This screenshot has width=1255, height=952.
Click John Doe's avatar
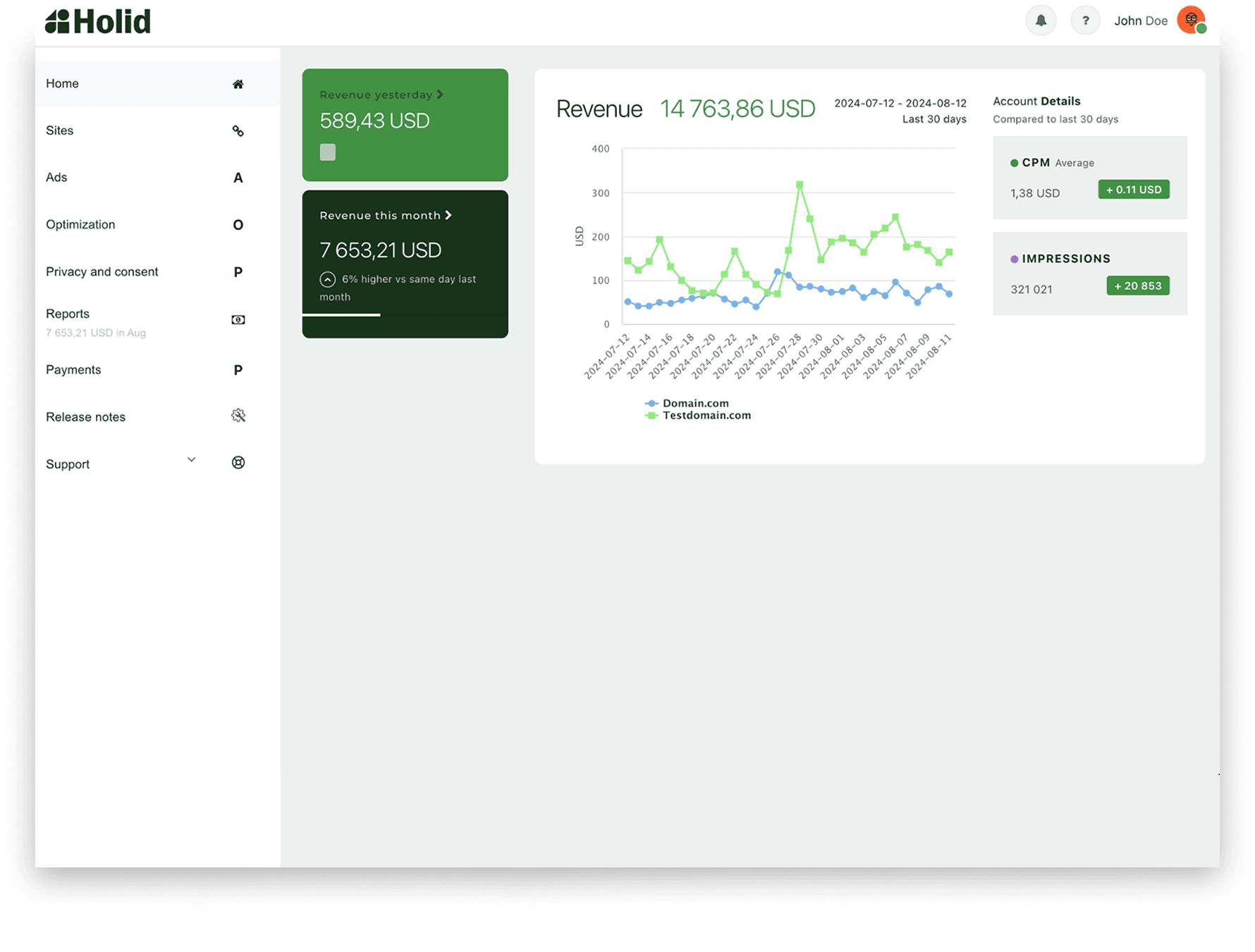click(x=1192, y=20)
